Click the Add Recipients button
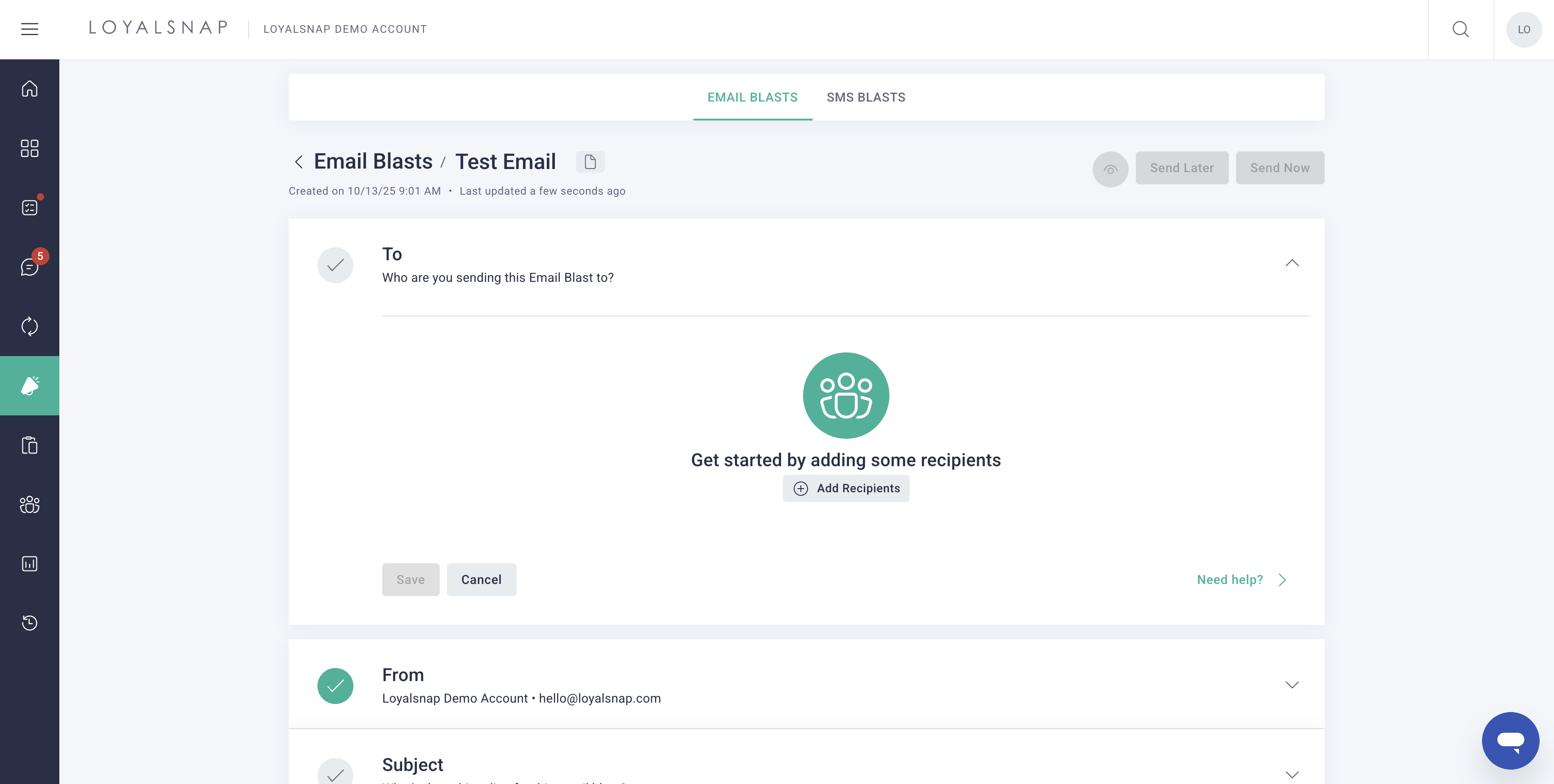The image size is (1554, 784). pyautogui.click(x=846, y=489)
